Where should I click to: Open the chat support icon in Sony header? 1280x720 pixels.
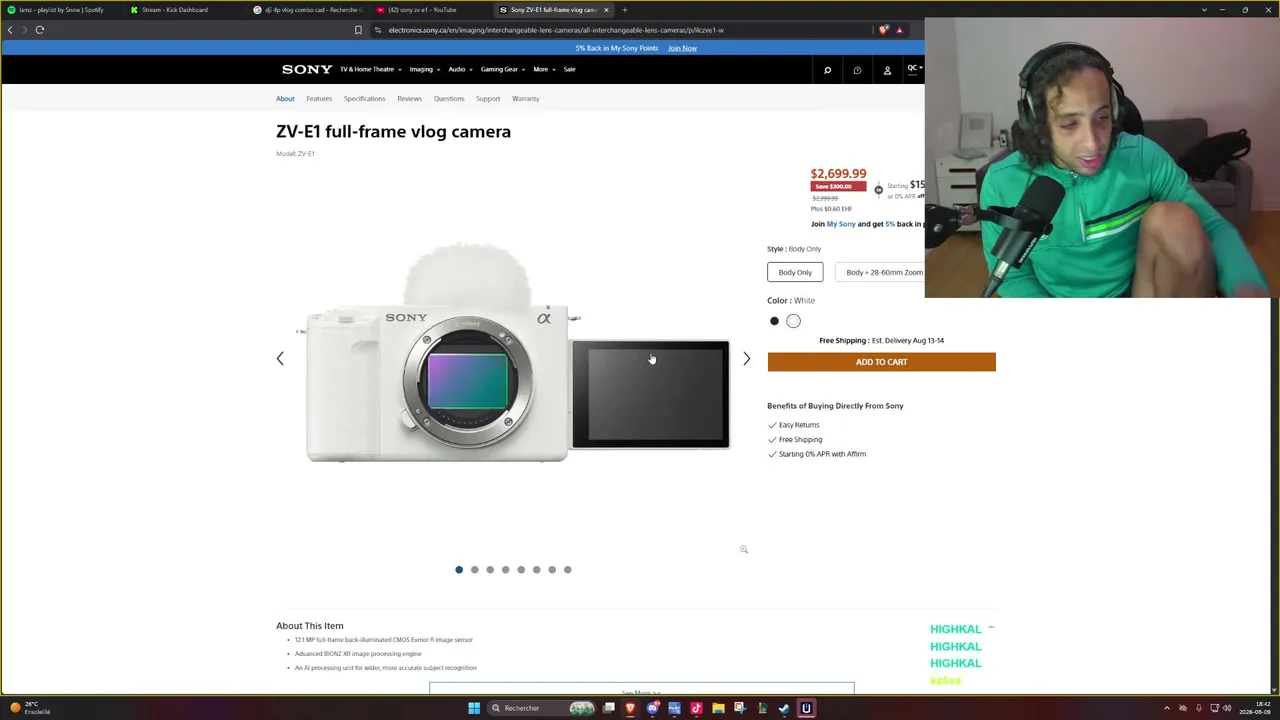[x=857, y=70]
